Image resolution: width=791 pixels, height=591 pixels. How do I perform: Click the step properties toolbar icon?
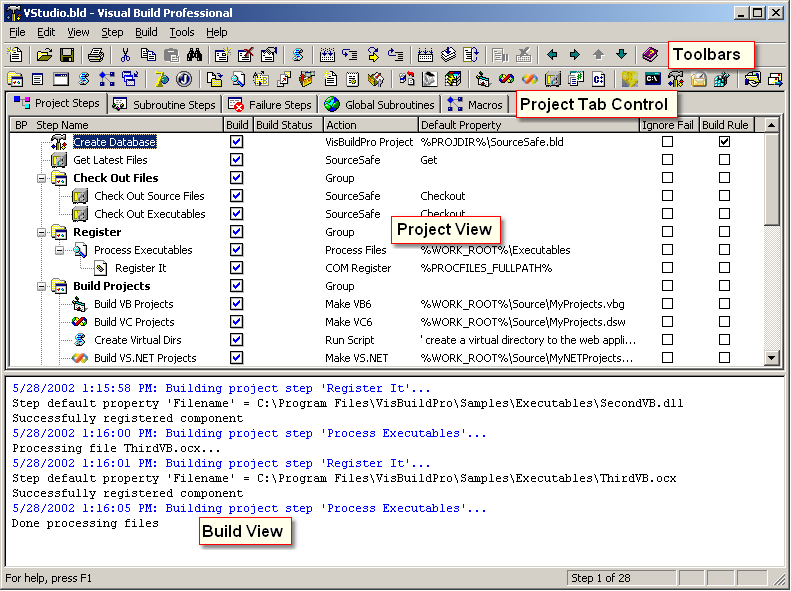(268, 54)
